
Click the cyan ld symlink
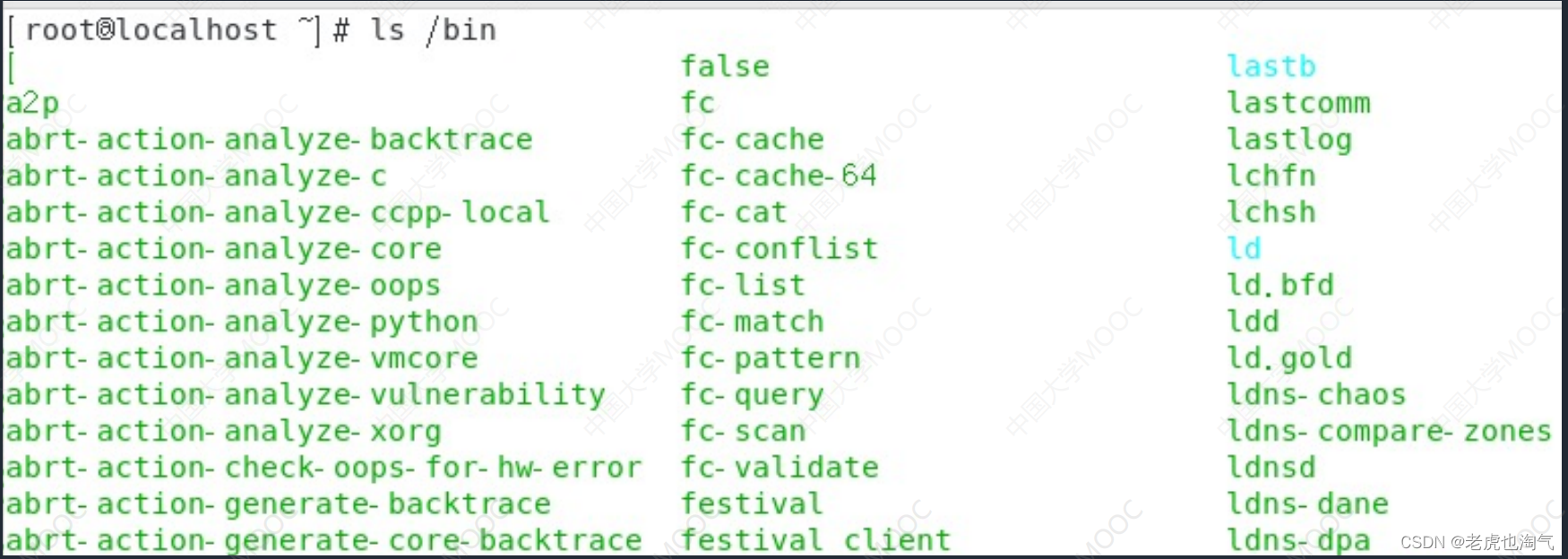tap(1244, 249)
